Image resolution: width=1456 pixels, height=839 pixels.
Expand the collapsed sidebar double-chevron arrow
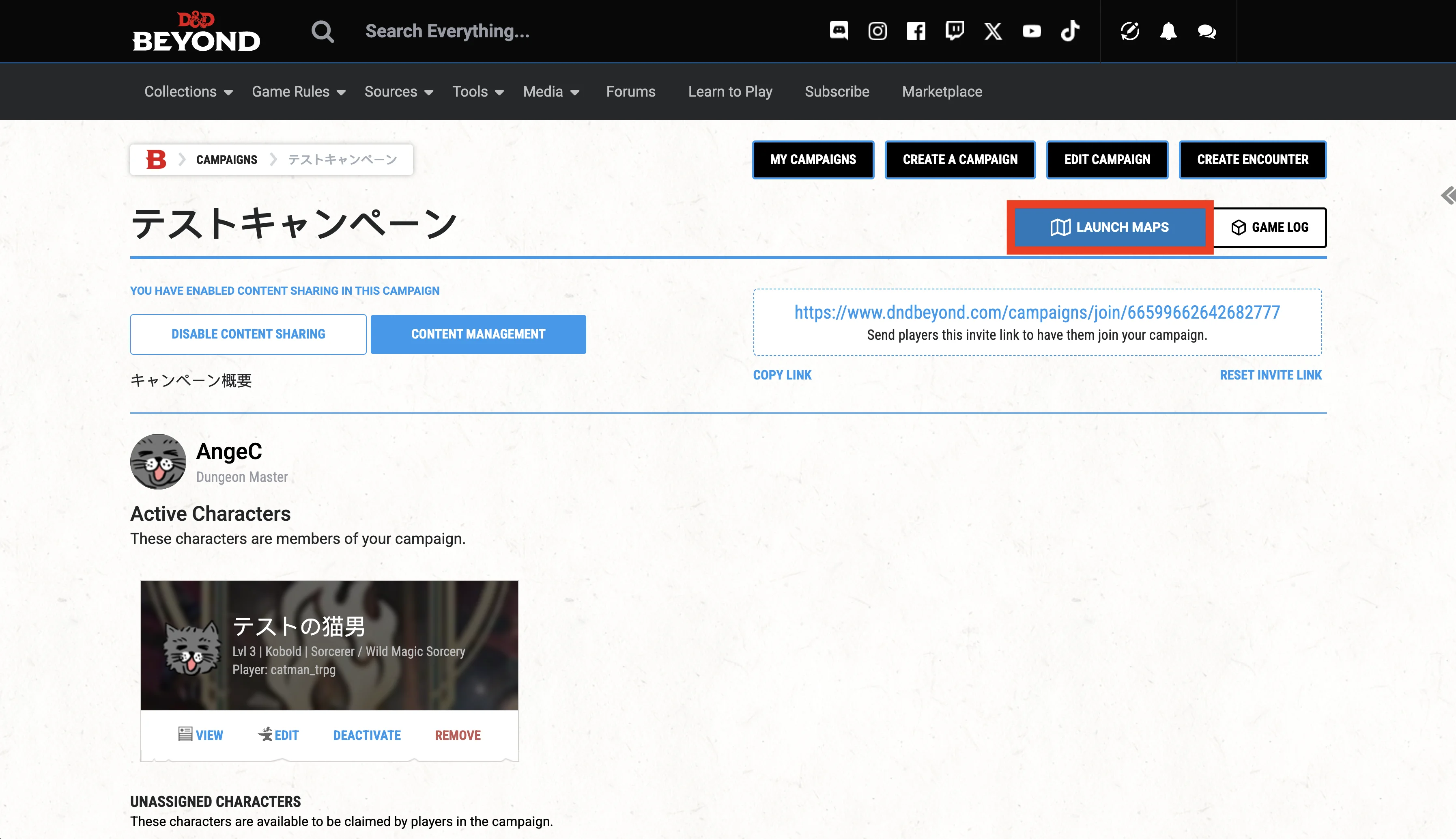point(1448,195)
